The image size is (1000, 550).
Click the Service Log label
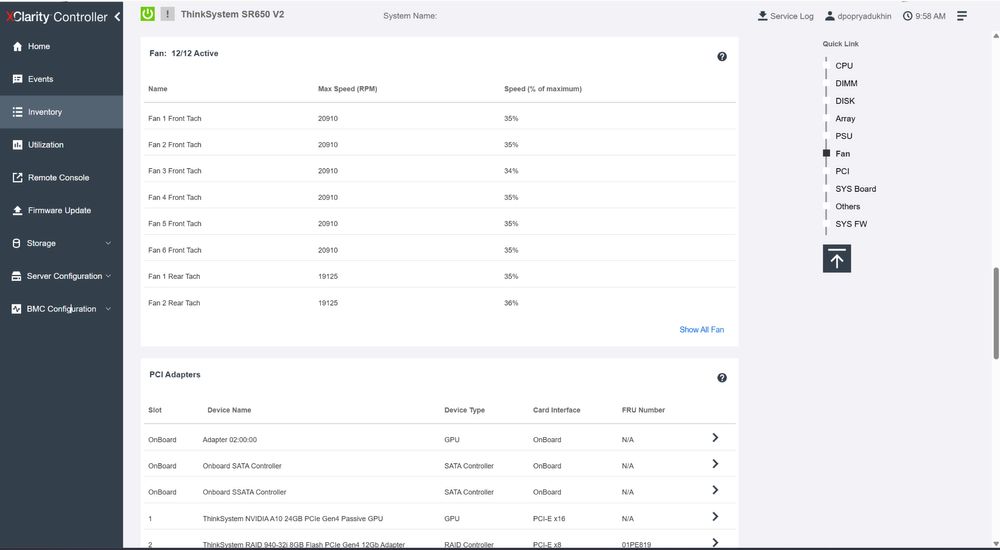pos(791,16)
